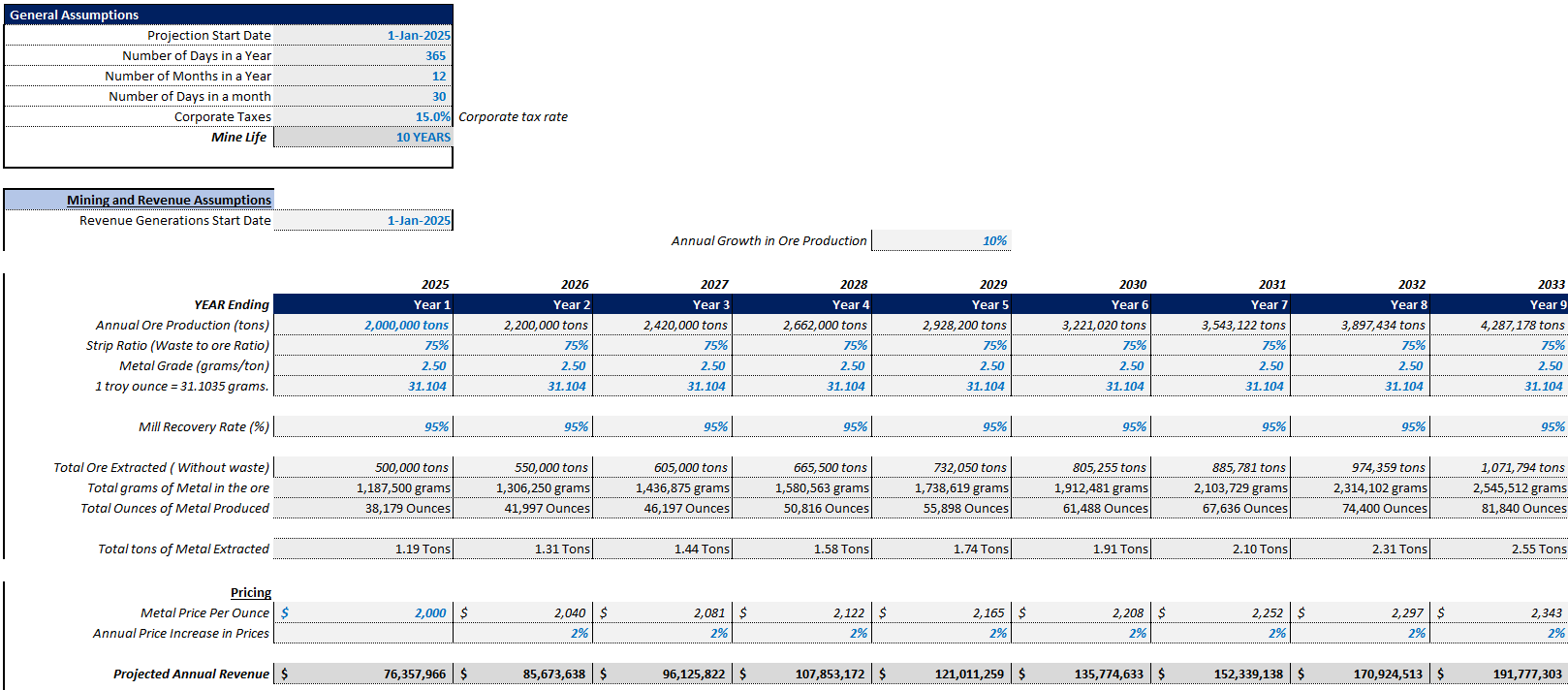Select the Pricing section heading
1568x690 pixels.
[x=251, y=592]
